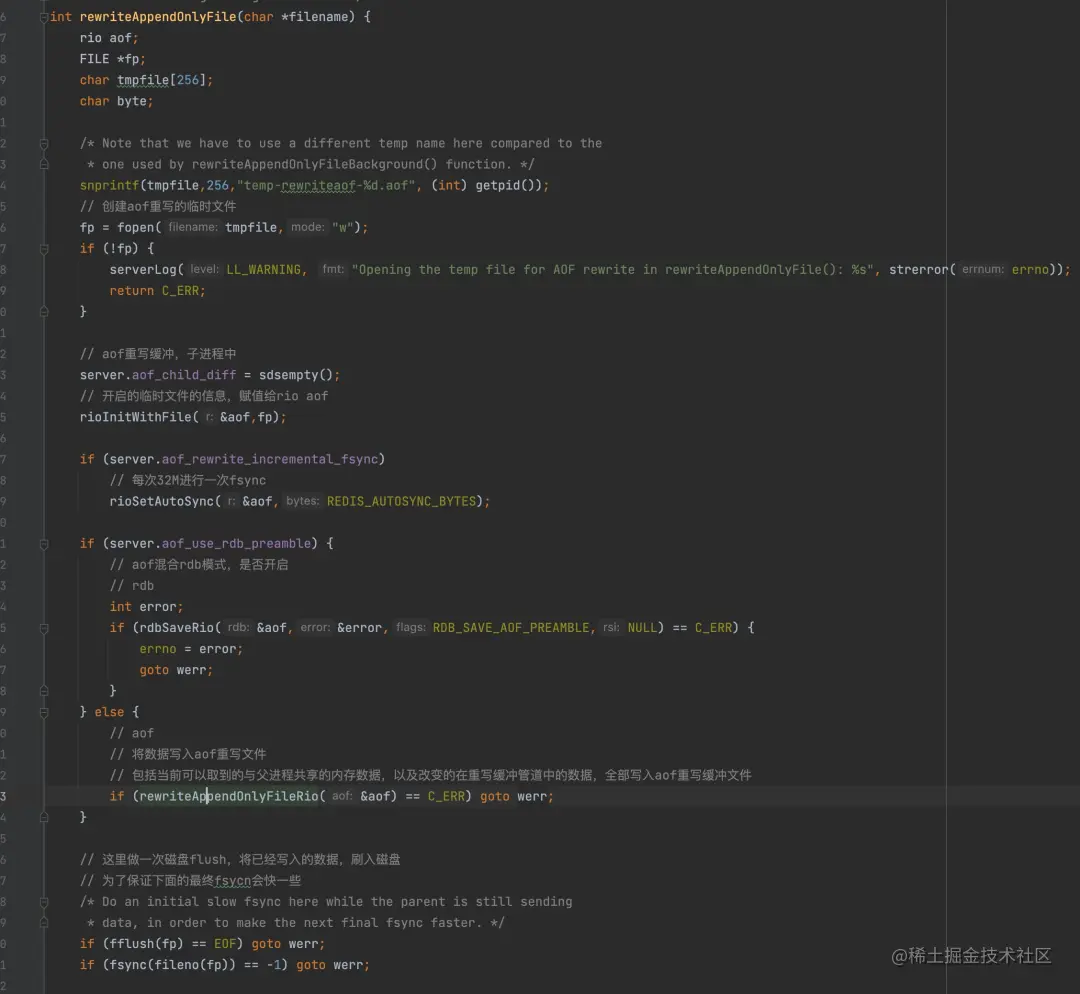Viewport: 1080px width, 994px height.
Task: Click the "FILE *fp;" declaration
Action: coord(112,59)
